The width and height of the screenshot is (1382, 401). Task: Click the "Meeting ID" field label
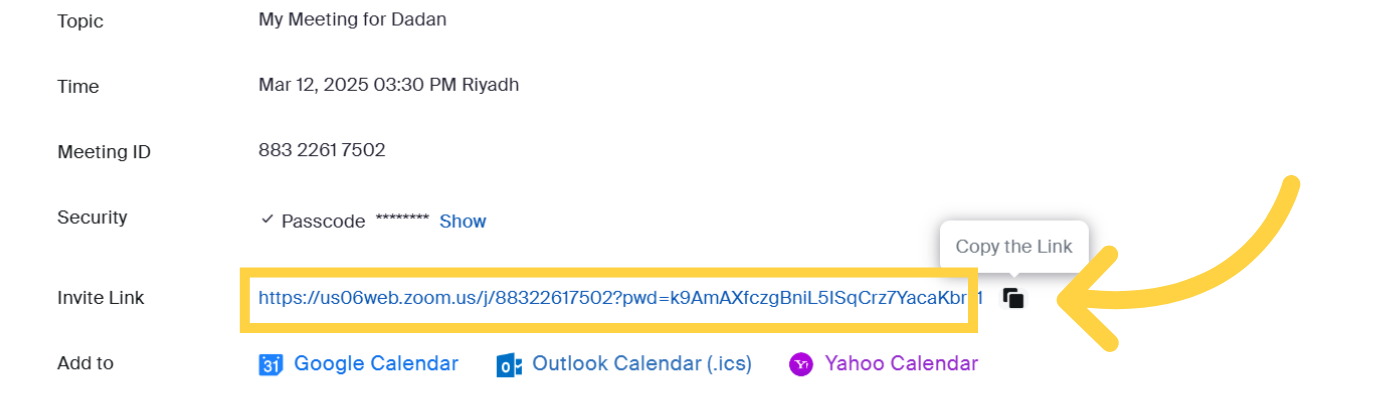click(104, 152)
